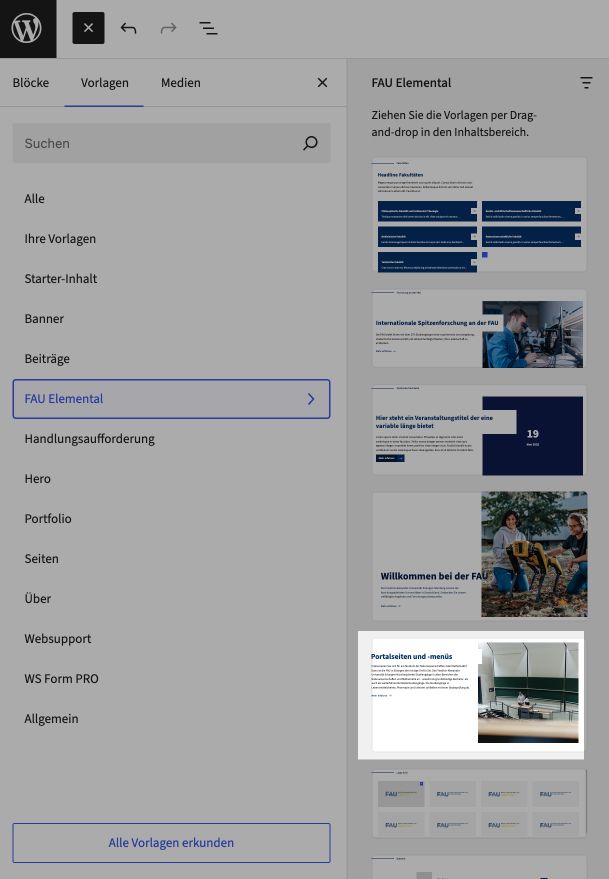
Task: Click the Alle Vorlagen erkunden button
Action: [171, 843]
